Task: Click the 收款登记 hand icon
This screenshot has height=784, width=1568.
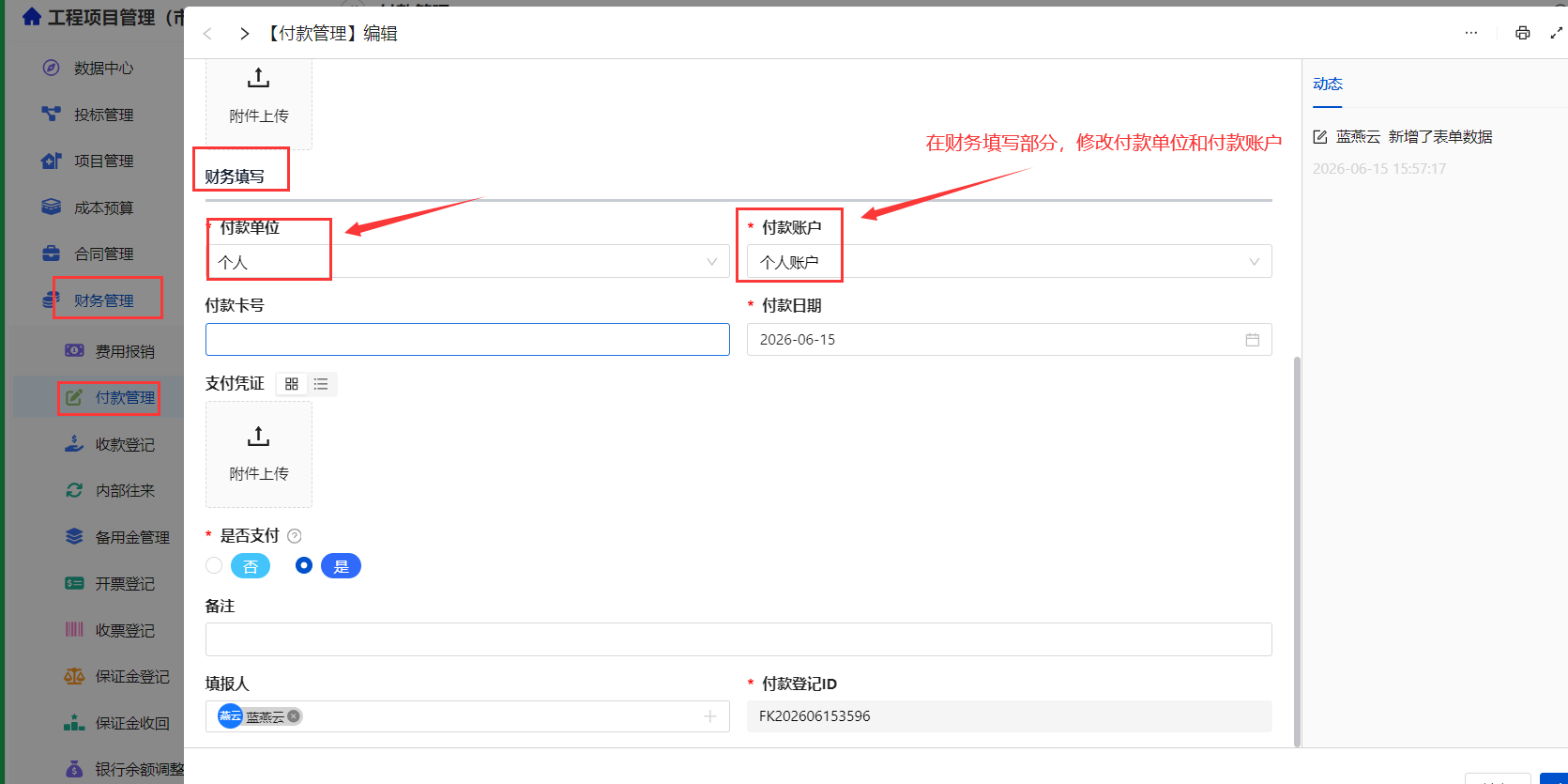Action: coord(74,444)
